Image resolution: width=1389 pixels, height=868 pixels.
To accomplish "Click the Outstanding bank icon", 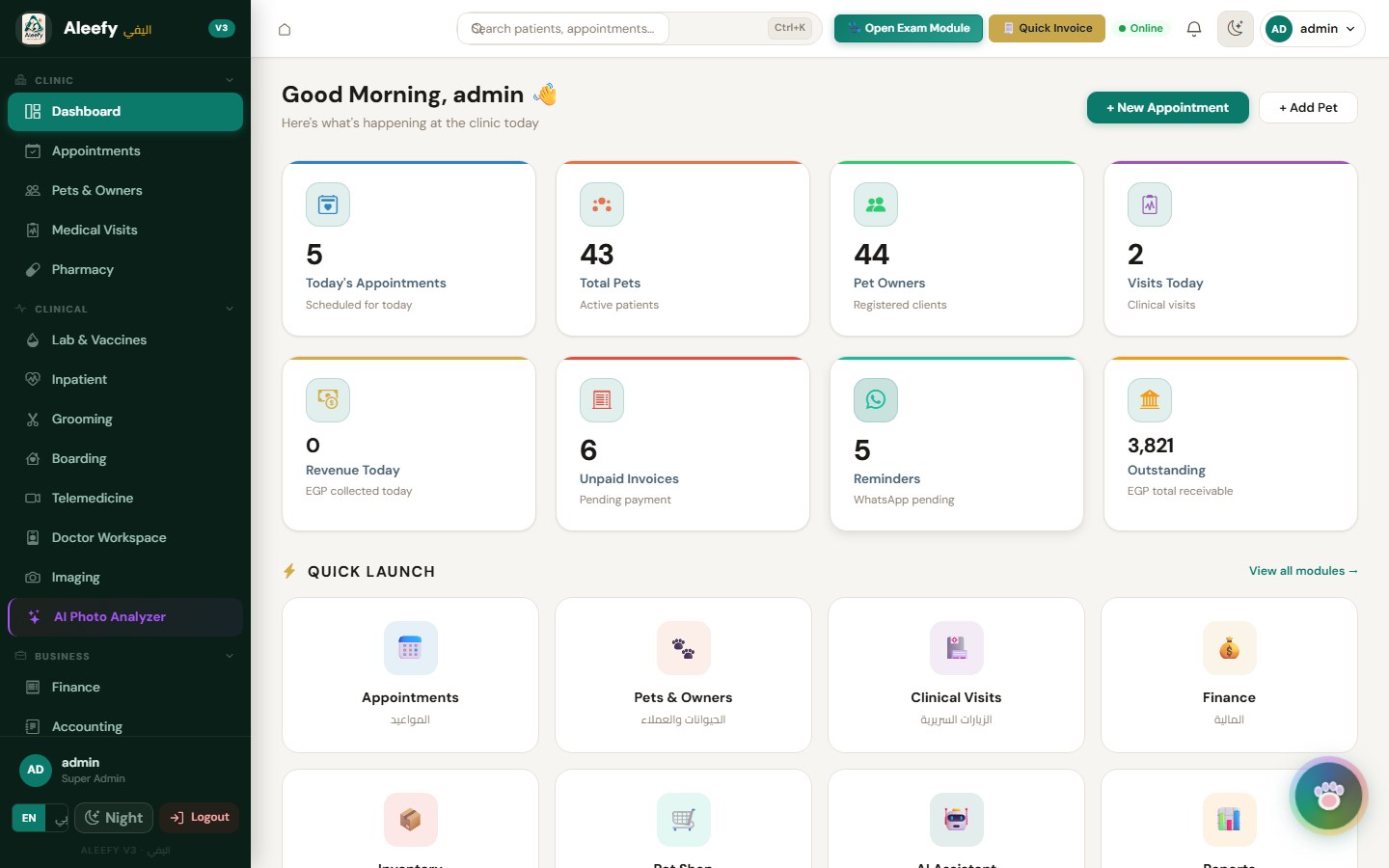I will [x=1150, y=400].
